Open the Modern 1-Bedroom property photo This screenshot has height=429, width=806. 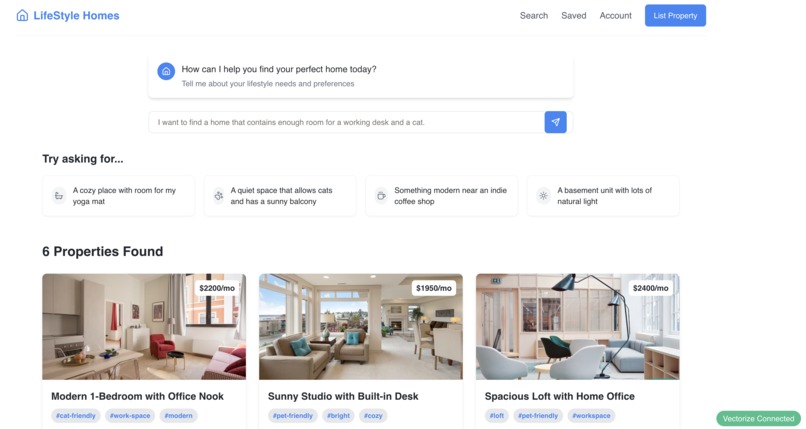[x=144, y=326]
